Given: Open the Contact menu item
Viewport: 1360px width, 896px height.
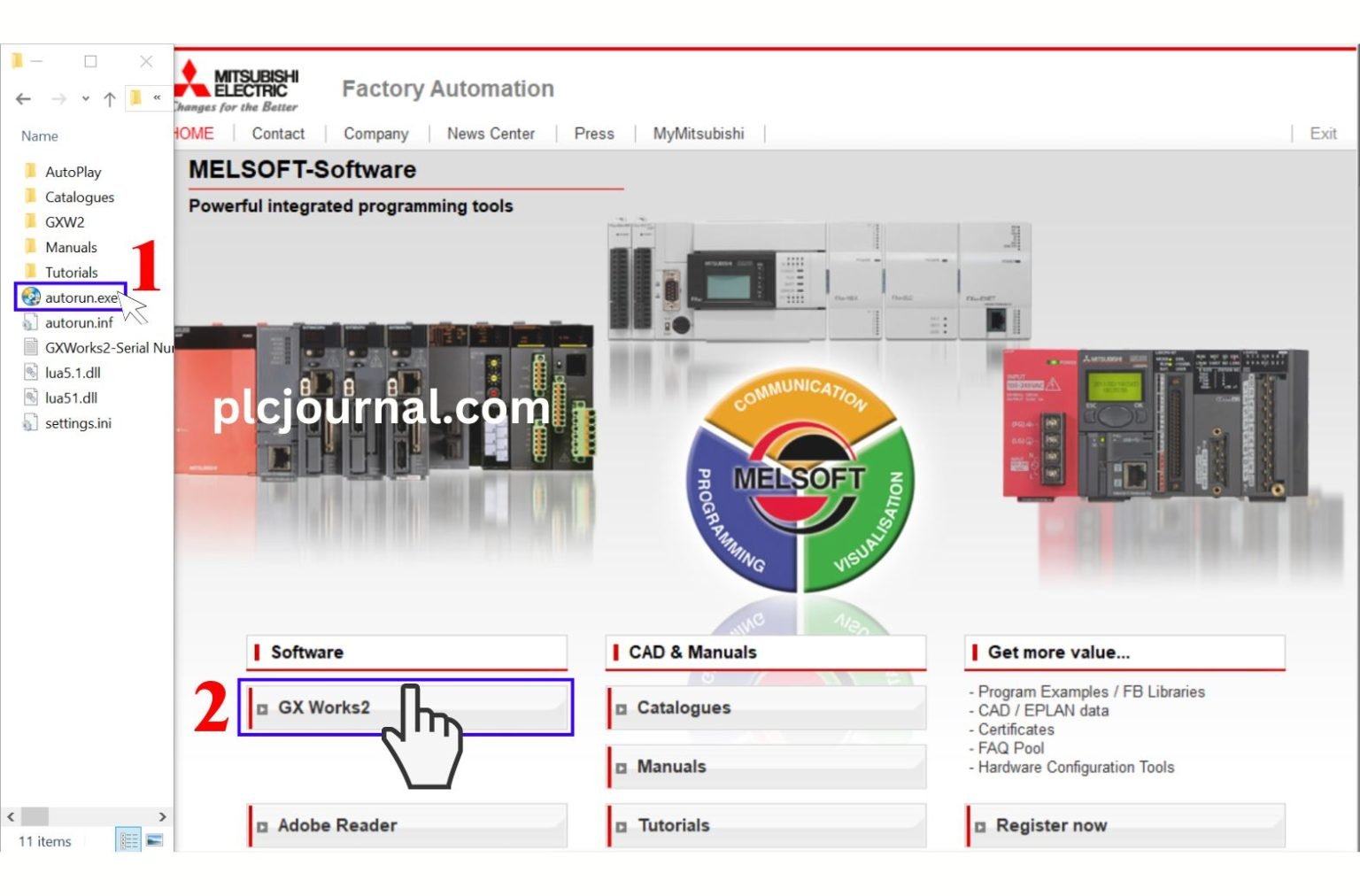Looking at the screenshot, I should click(x=278, y=134).
